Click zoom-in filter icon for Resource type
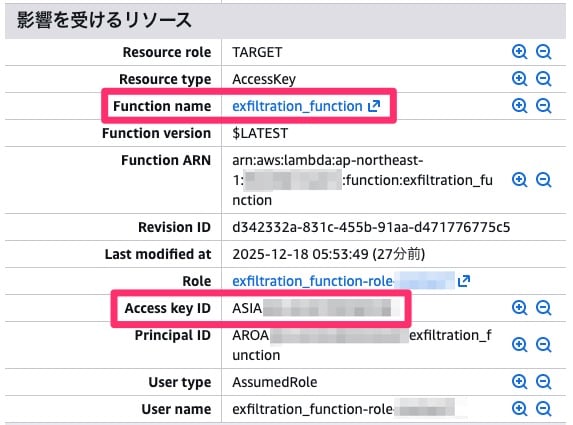Image resolution: width=573 pixels, height=425 pixels. click(x=519, y=79)
